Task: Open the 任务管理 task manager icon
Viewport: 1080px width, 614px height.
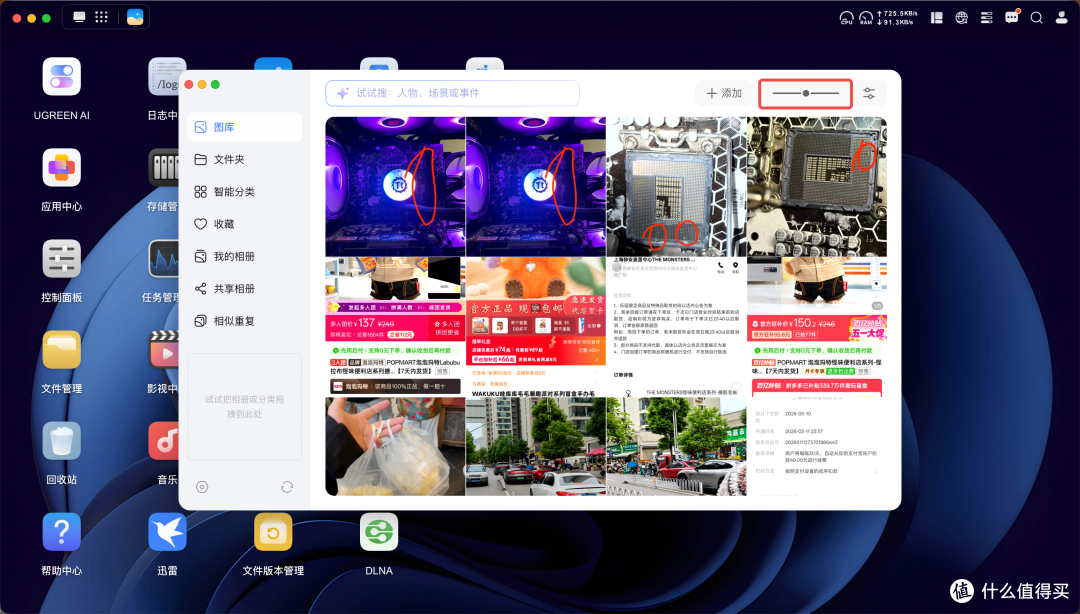Action: [164, 258]
